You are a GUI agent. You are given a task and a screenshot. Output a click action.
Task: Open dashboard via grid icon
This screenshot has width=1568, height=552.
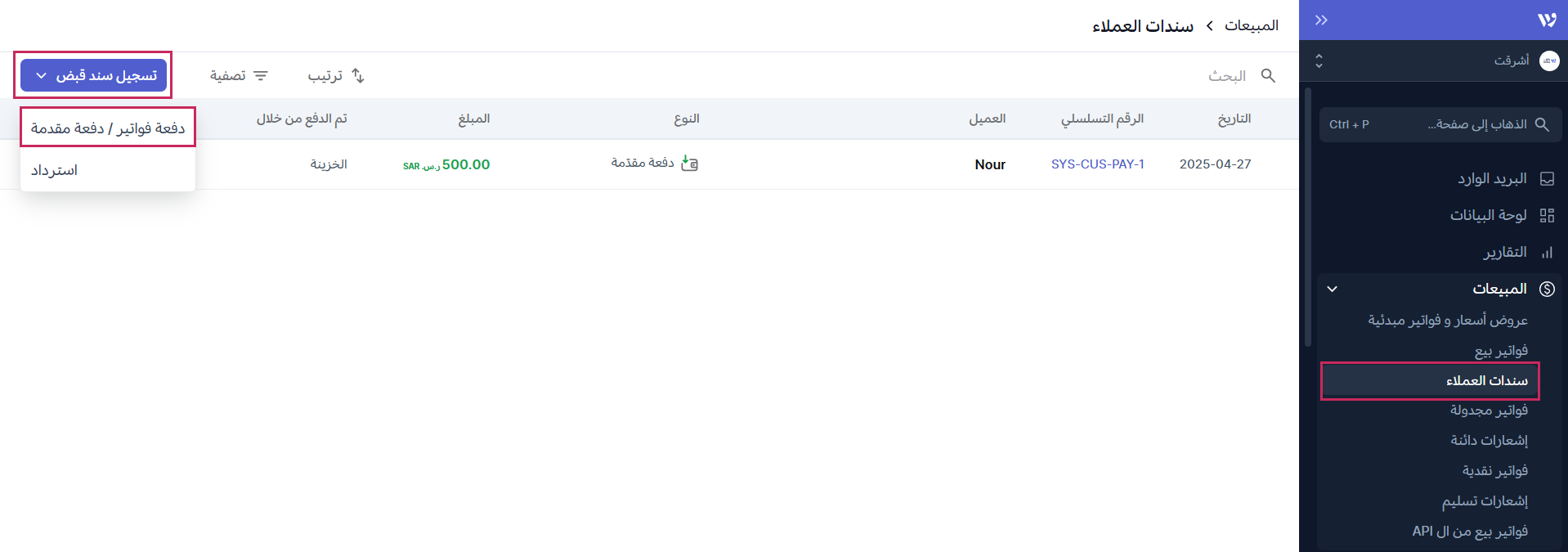(x=1547, y=215)
